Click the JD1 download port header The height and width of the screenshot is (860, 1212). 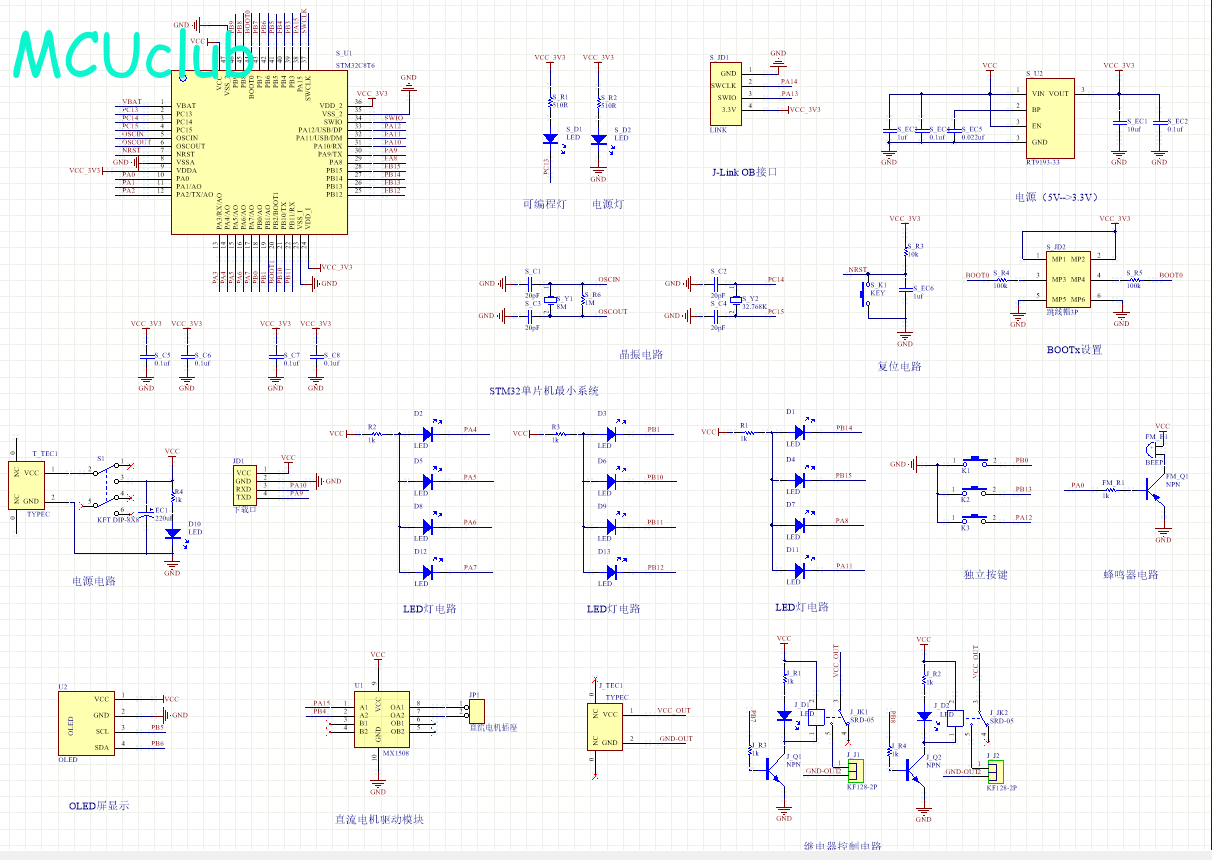click(244, 485)
